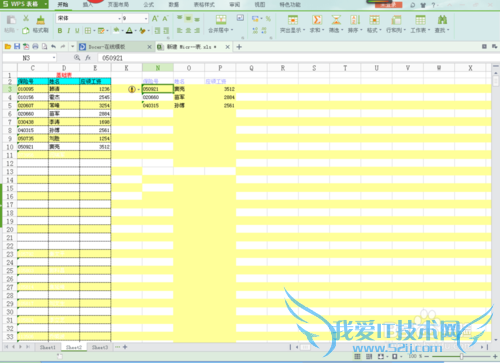
Task: Click the WPS 表格 application menu button
Action: [24, 4]
